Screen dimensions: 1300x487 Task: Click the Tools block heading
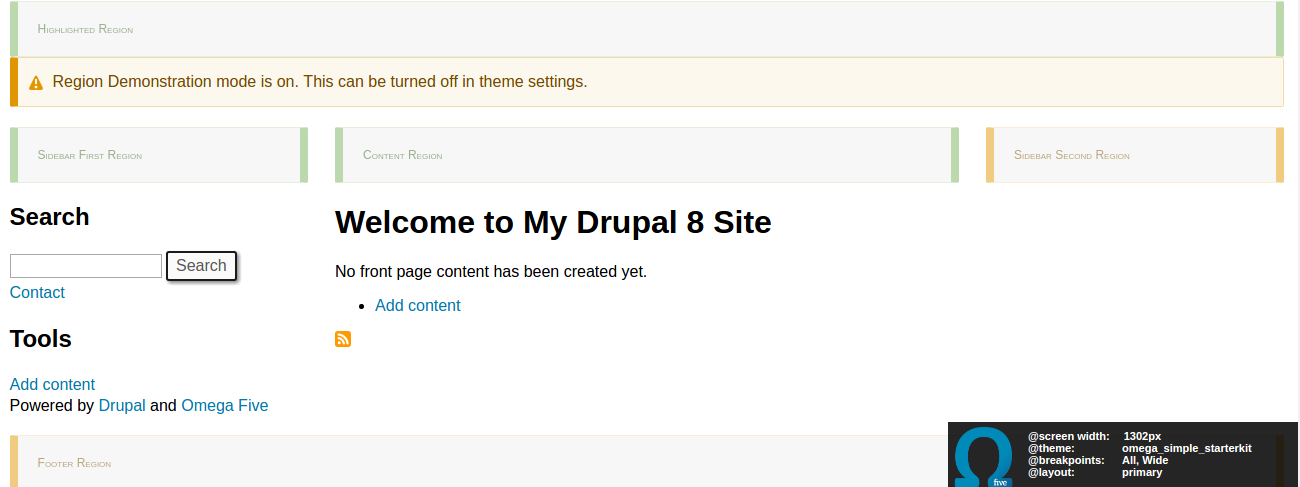[41, 339]
